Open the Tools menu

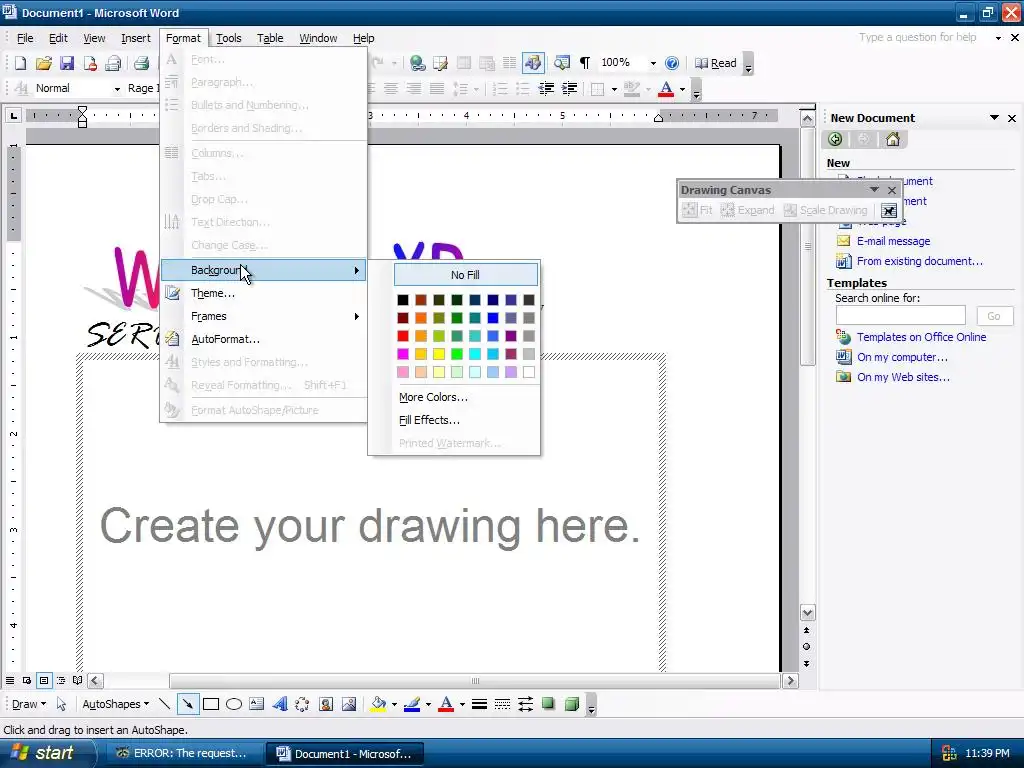[229, 38]
